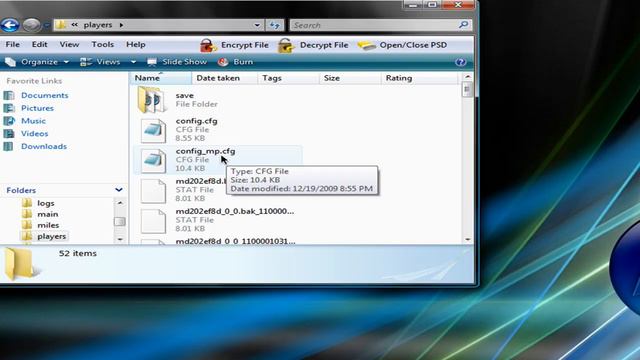640x360 pixels.
Task: Sort by the Date taken column
Action: (224, 78)
